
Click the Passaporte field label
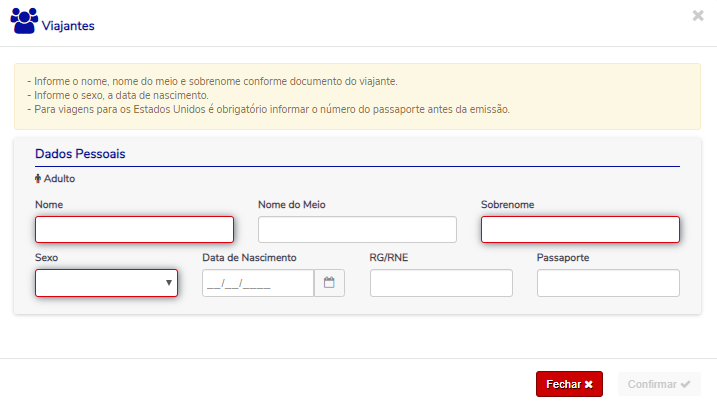tap(563, 258)
